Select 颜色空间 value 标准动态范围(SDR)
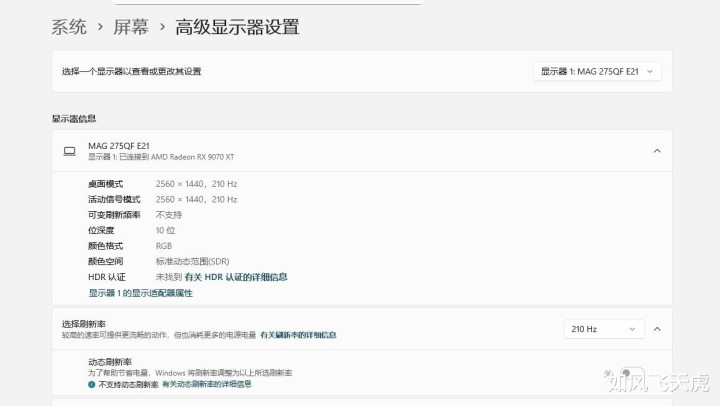This screenshot has width=720, height=406. coord(192,261)
